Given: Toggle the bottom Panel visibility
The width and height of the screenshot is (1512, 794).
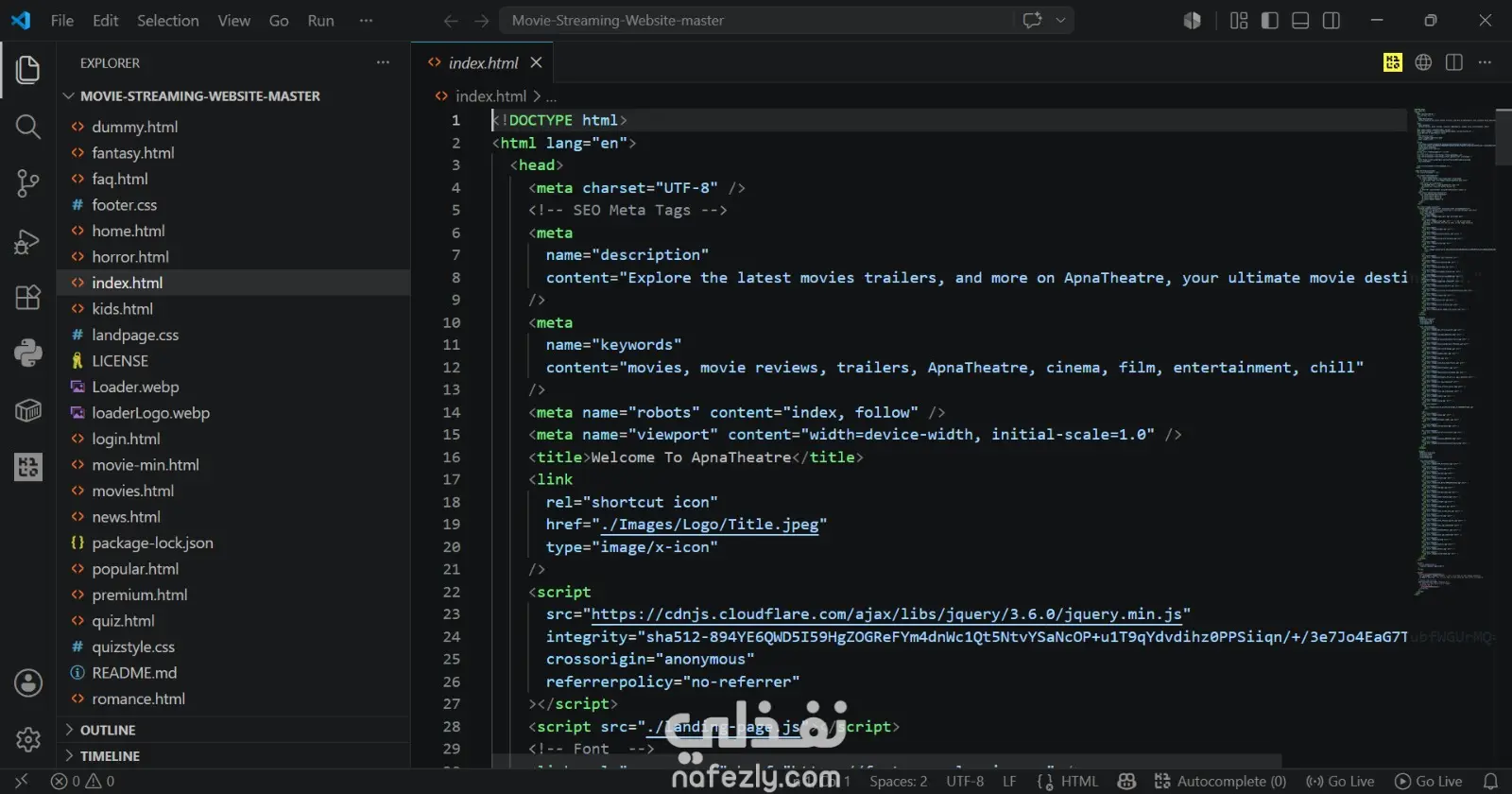Looking at the screenshot, I should click(1300, 20).
